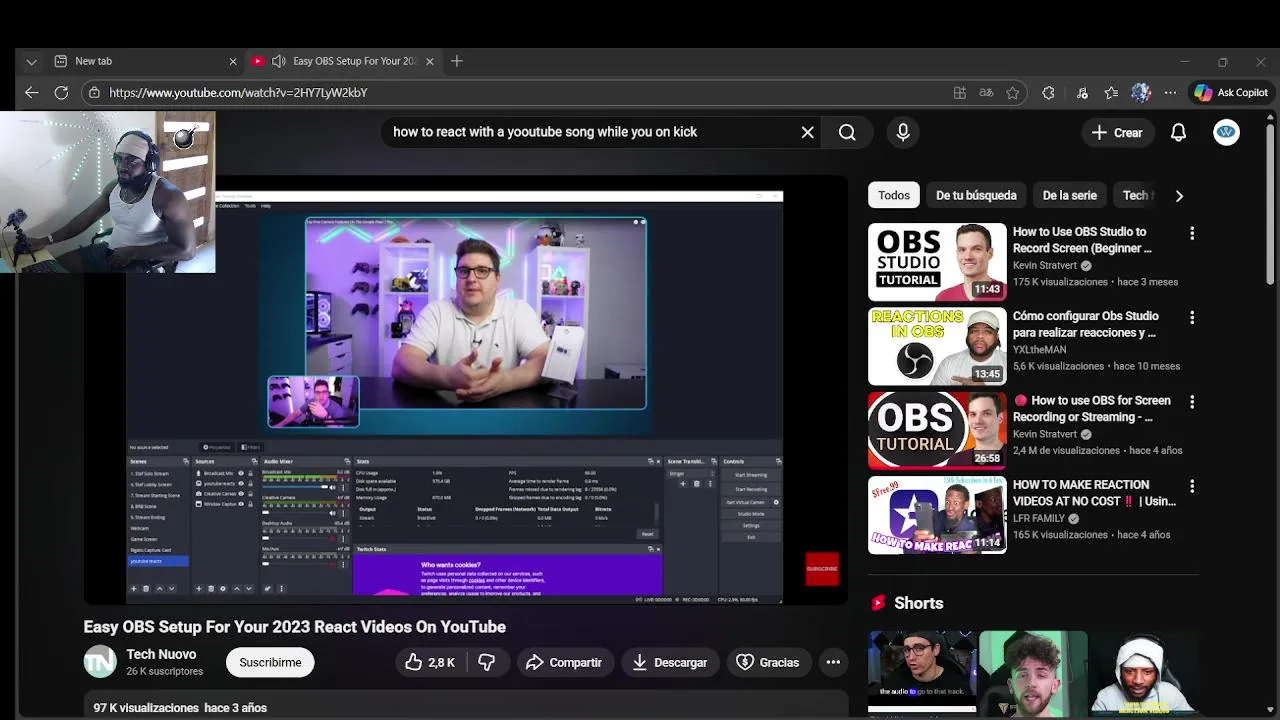Click the translate page icon

coord(986,92)
